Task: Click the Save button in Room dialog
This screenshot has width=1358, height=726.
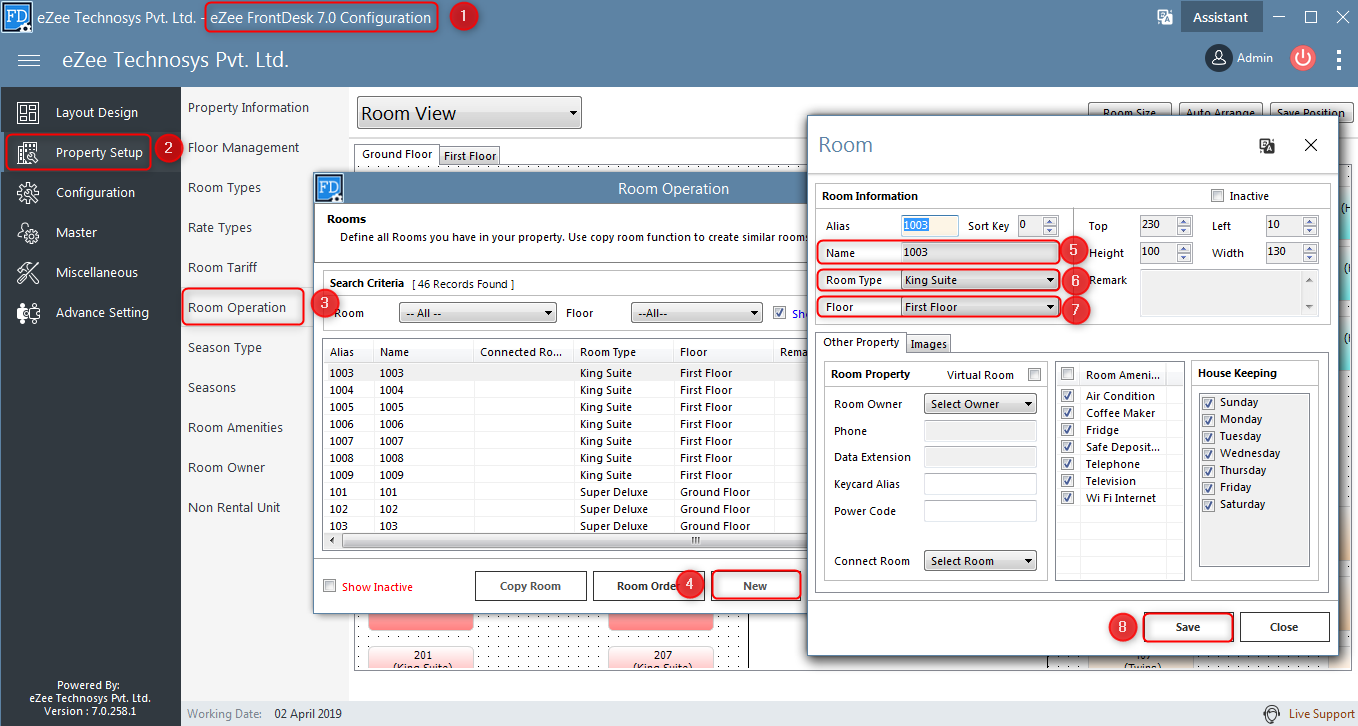Action: click(1188, 627)
